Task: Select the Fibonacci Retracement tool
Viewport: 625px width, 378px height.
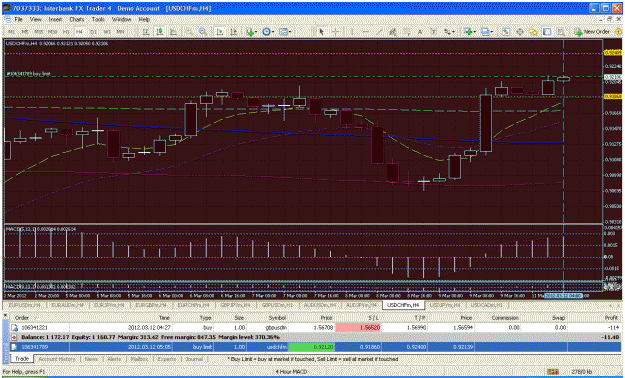Action: pos(406,32)
